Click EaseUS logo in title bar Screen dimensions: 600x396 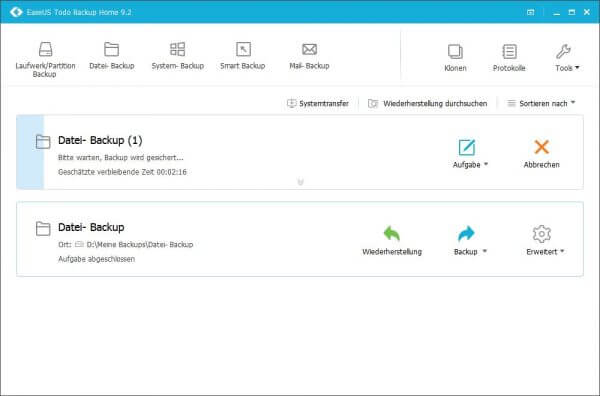pyautogui.click(x=16, y=12)
